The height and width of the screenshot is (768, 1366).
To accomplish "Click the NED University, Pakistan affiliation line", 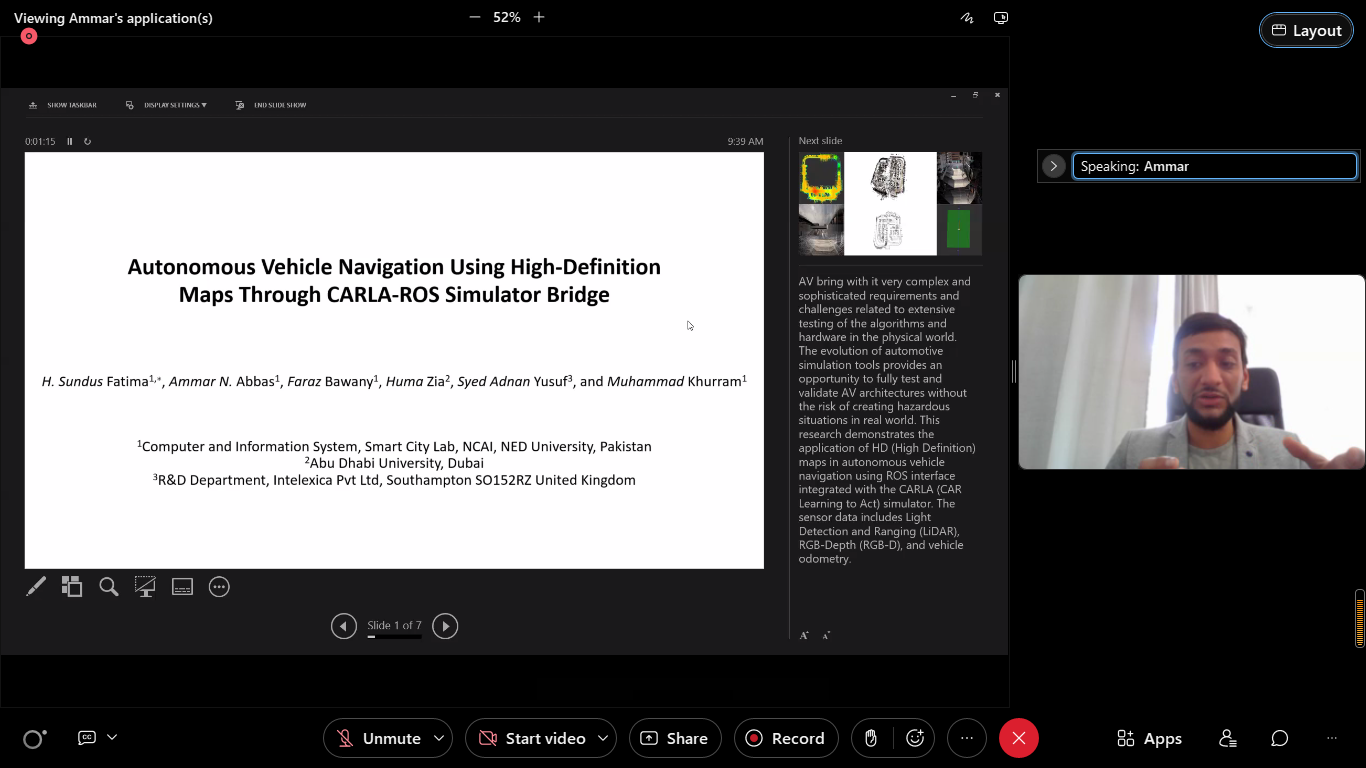I will coord(394,446).
